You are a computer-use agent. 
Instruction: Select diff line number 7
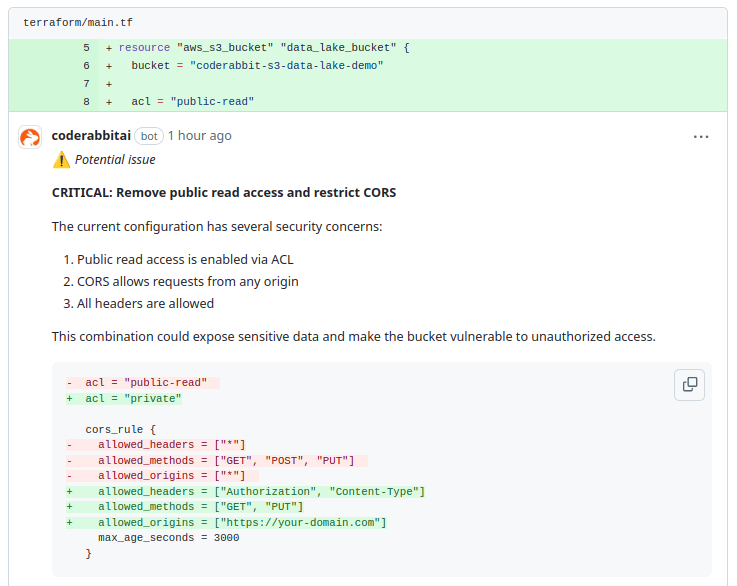click(86, 84)
